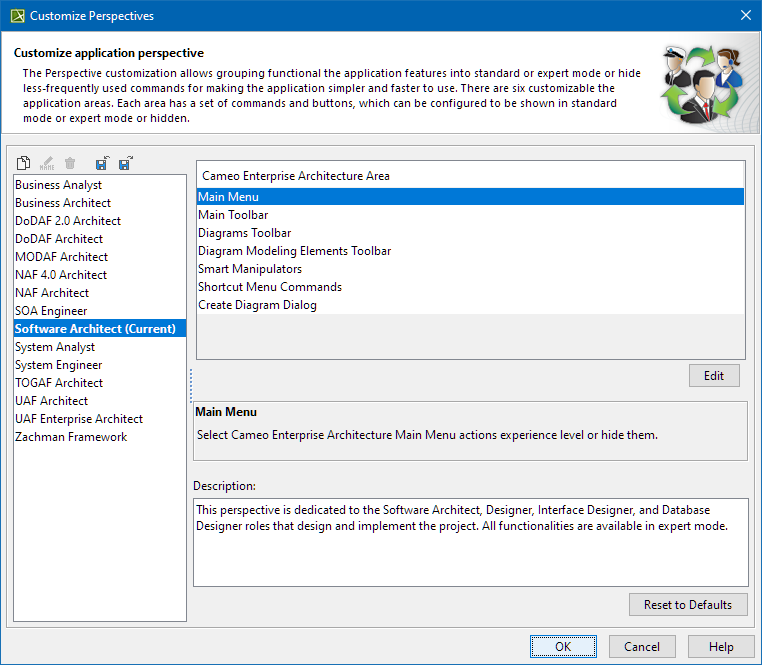Click the Reset to Defaults button
The width and height of the screenshot is (762, 665).
688,604
